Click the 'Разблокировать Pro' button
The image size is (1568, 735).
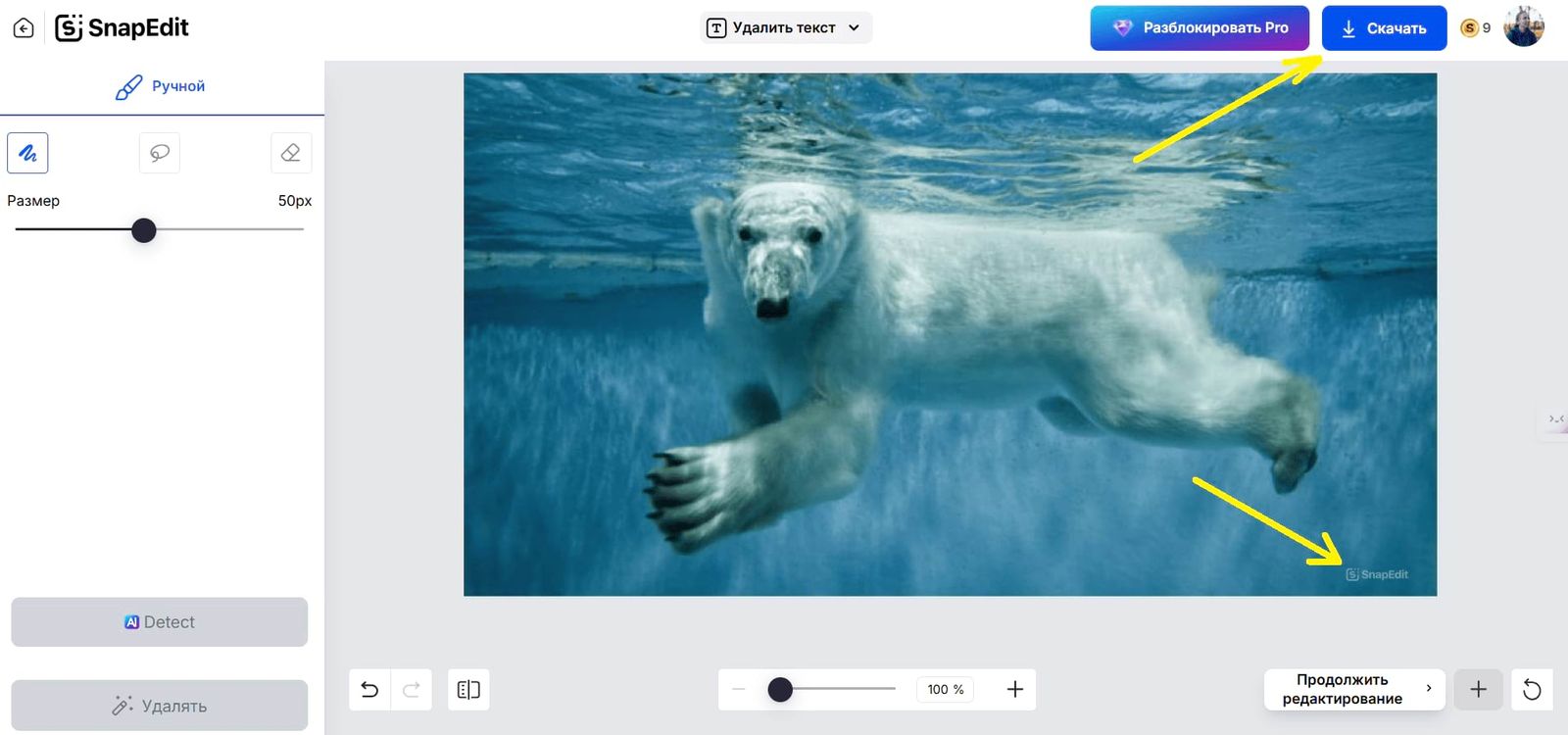[x=1200, y=27]
